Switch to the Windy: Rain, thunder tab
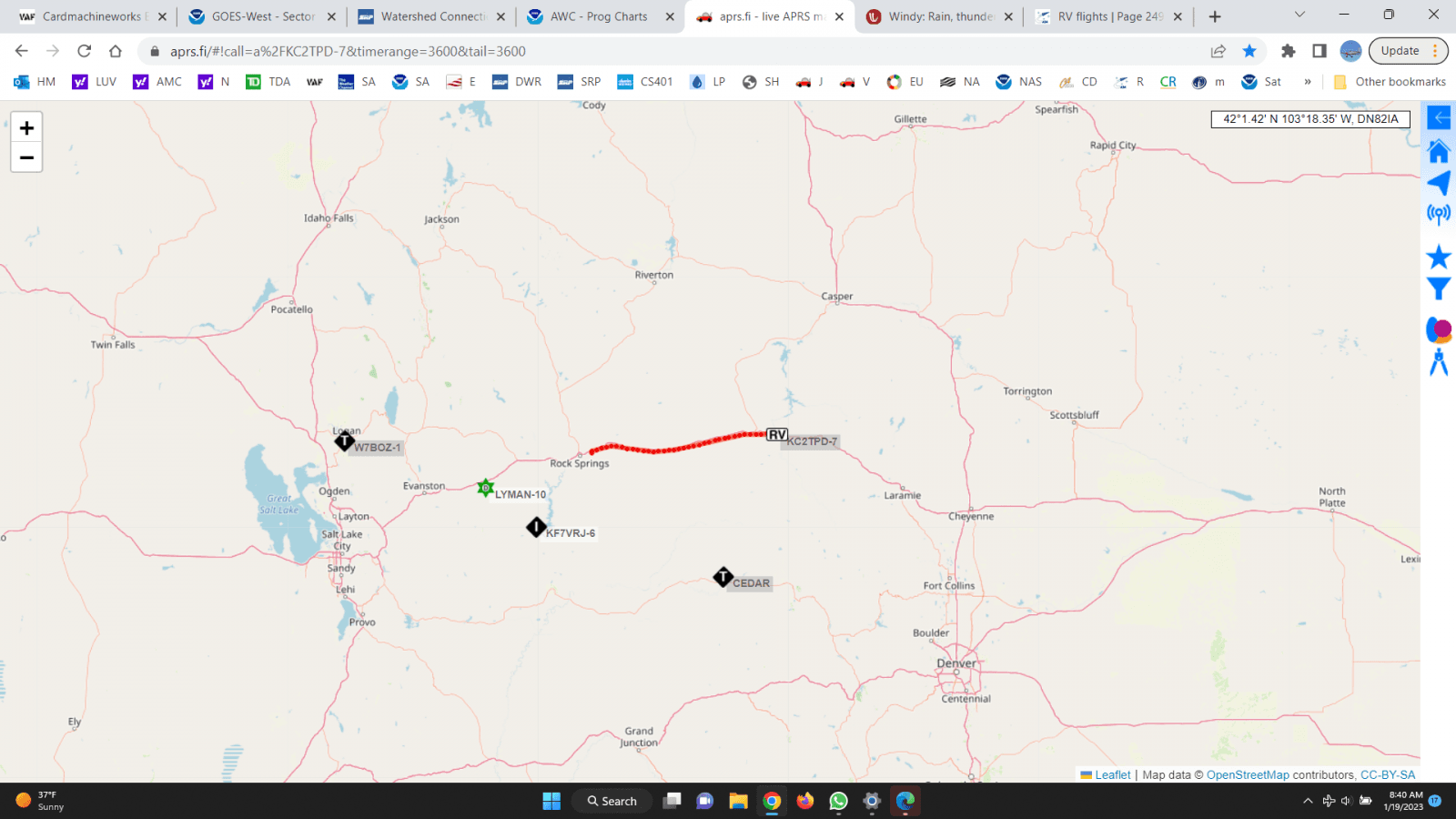Screen dimensions: 1456x819 (x=940, y=16)
